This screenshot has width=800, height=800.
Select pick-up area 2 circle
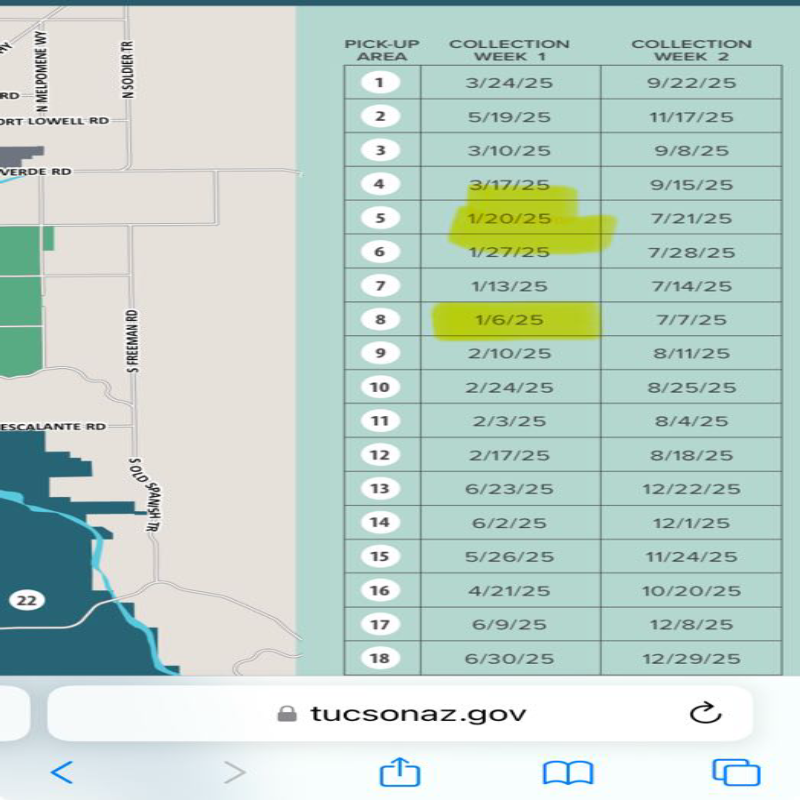(x=380, y=116)
